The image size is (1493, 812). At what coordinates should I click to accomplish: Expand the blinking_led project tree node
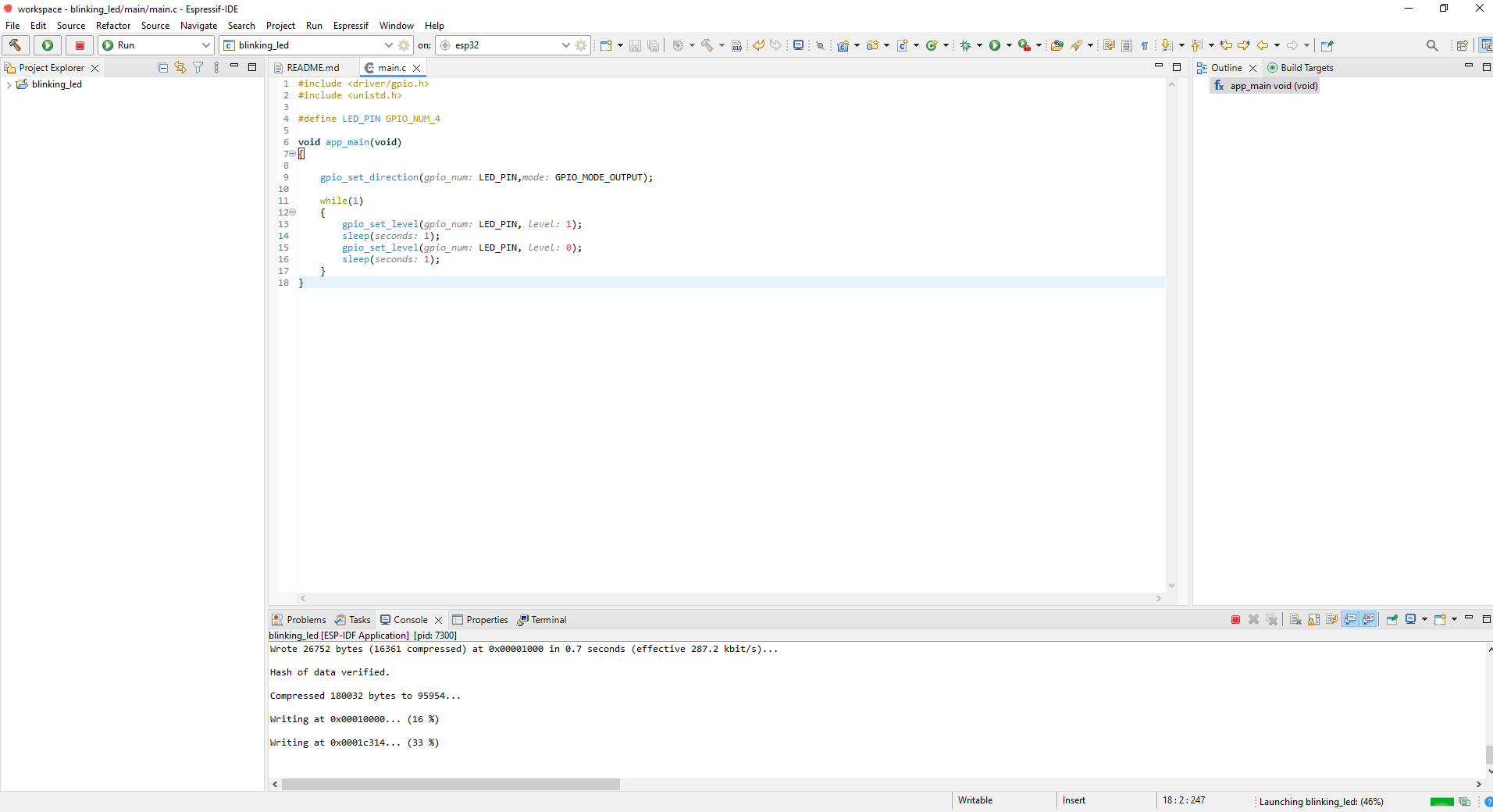point(9,85)
